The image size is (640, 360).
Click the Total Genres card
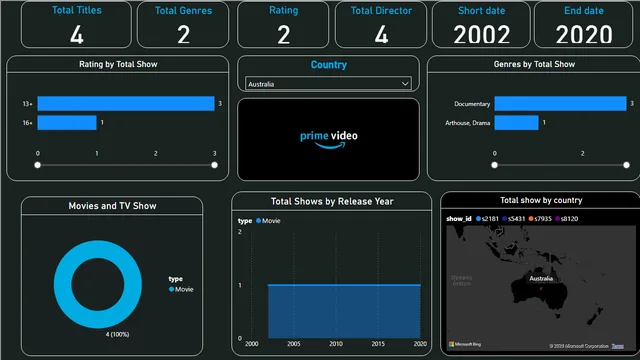(183, 24)
